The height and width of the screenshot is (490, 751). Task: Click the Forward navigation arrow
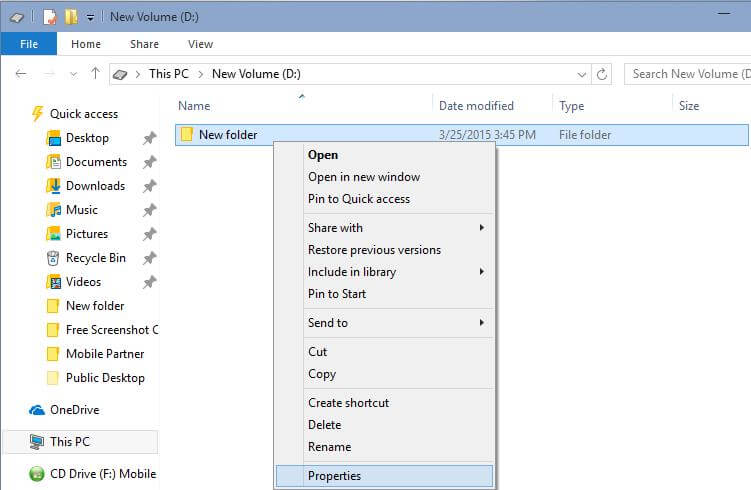(49, 74)
